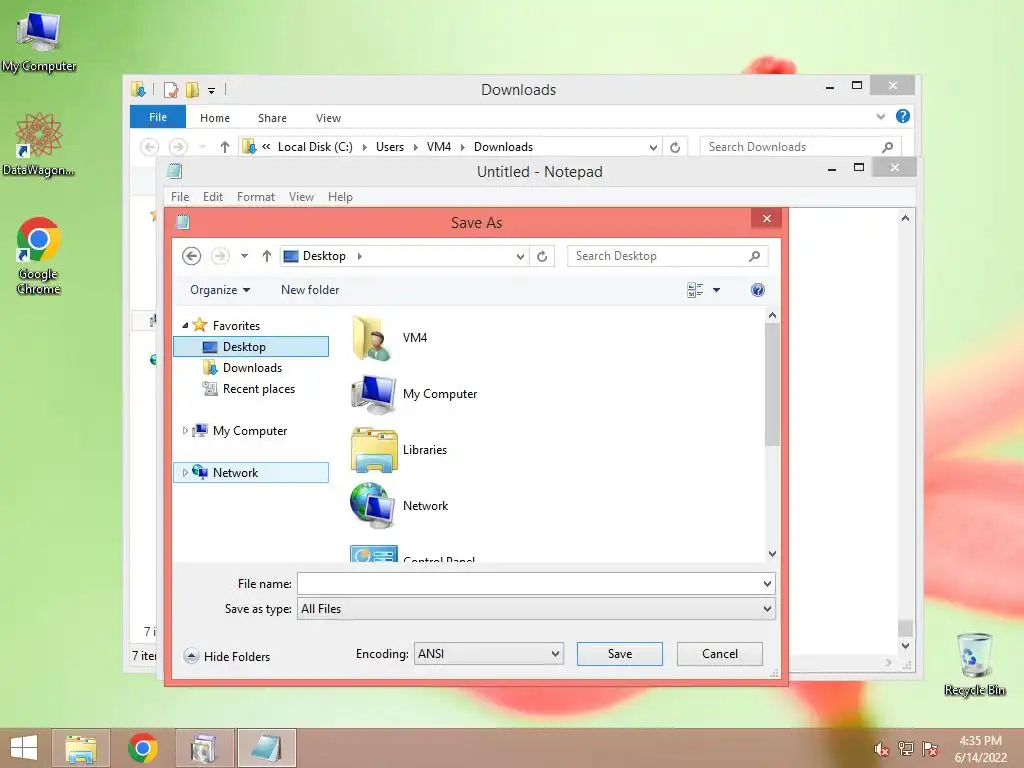Click the Search Desktop magnifier icon
This screenshot has height=768, width=1024.
754,256
